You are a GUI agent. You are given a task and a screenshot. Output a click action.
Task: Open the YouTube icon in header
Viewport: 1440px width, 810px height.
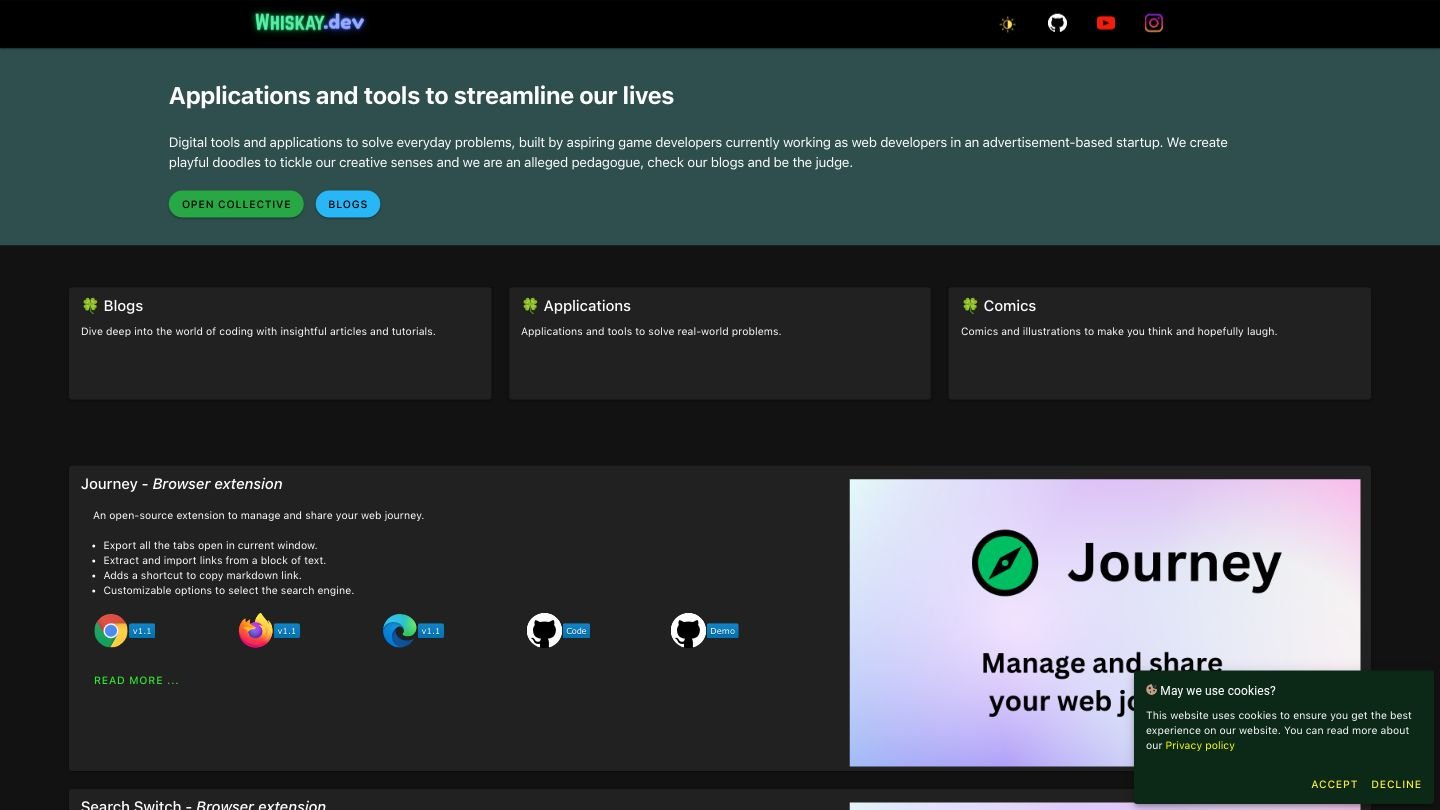pos(1105,23)
